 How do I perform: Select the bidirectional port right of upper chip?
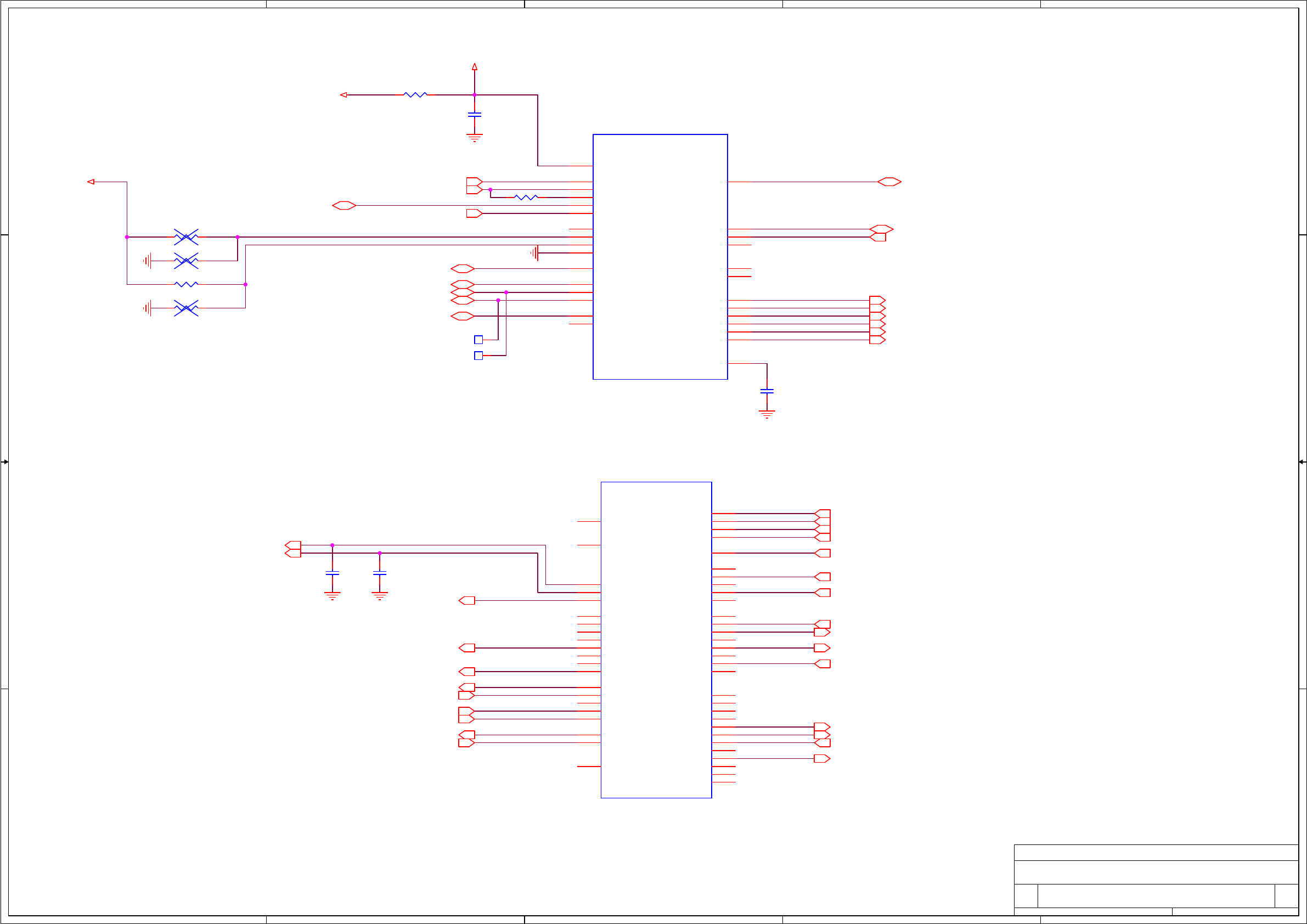pos(888,182)
